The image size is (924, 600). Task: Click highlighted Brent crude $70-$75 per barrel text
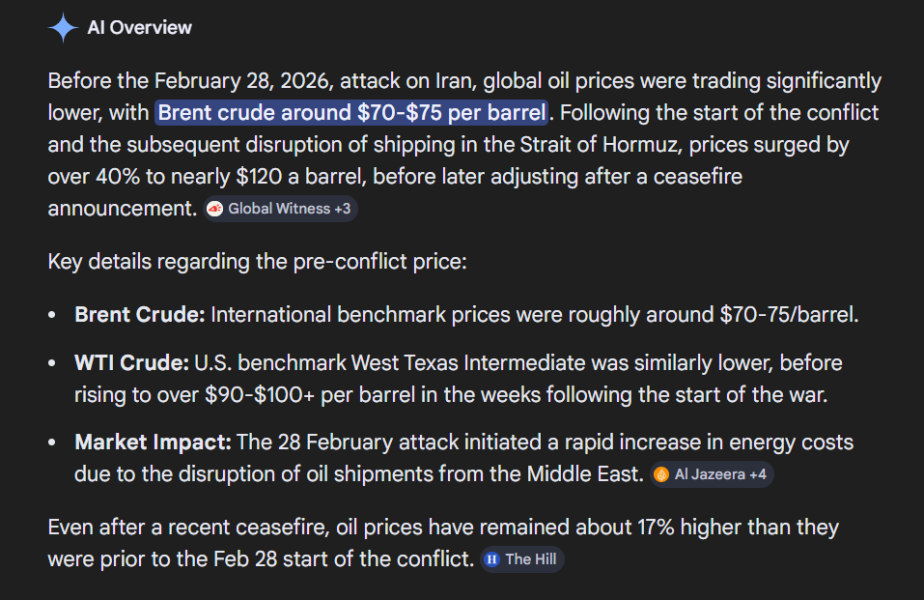pos(352,113)
